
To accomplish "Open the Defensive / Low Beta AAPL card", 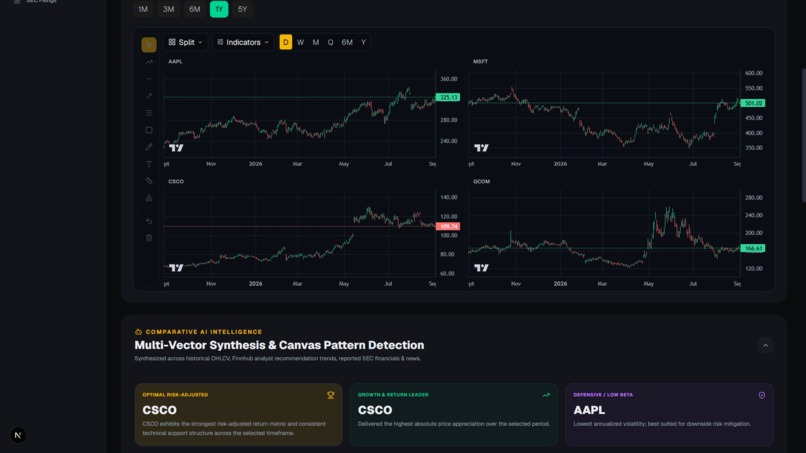I will pyautogui.click(x=669, y=414).
